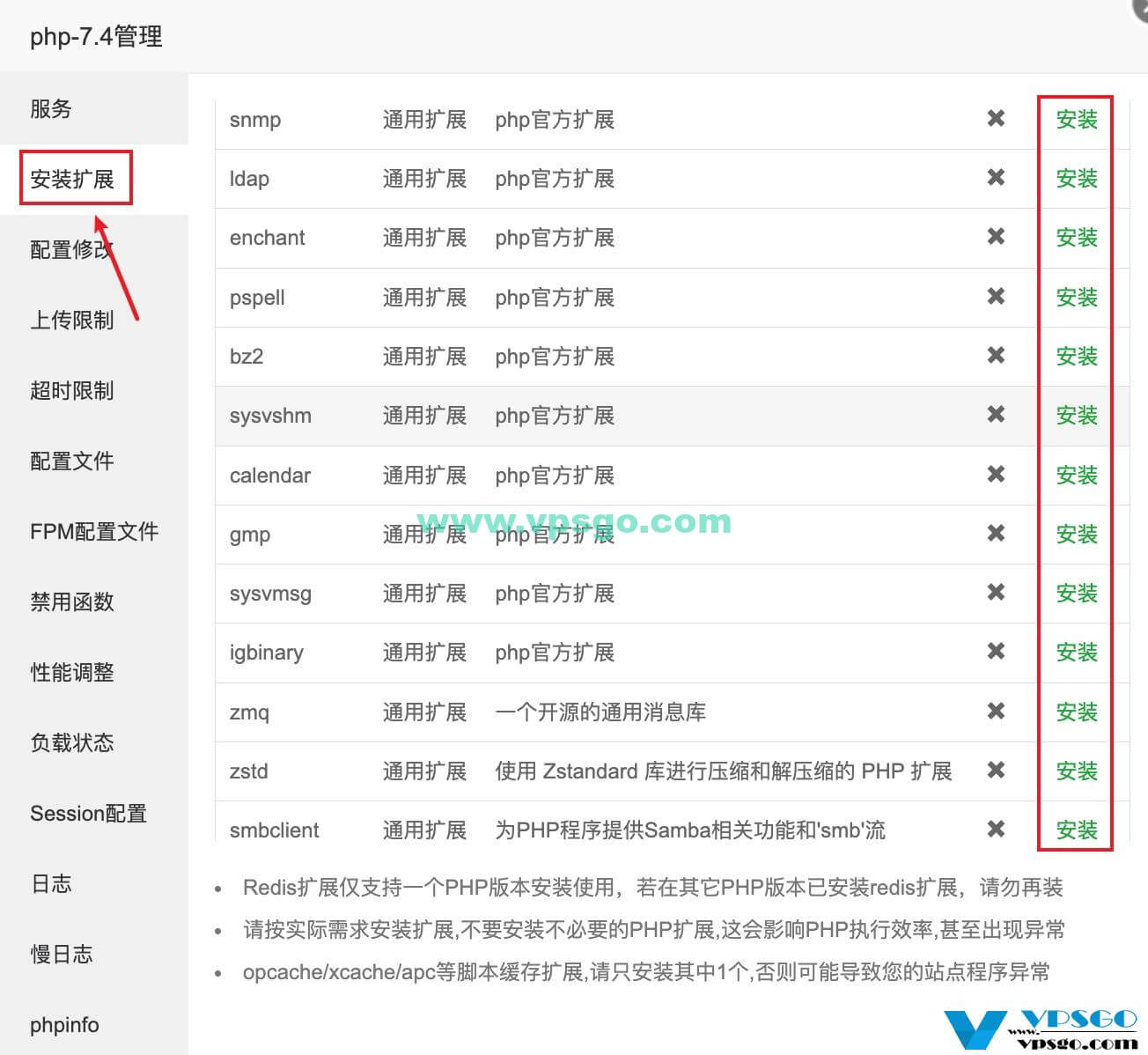
Task: Click the X status icon for pspell
Action: point(996,296)
